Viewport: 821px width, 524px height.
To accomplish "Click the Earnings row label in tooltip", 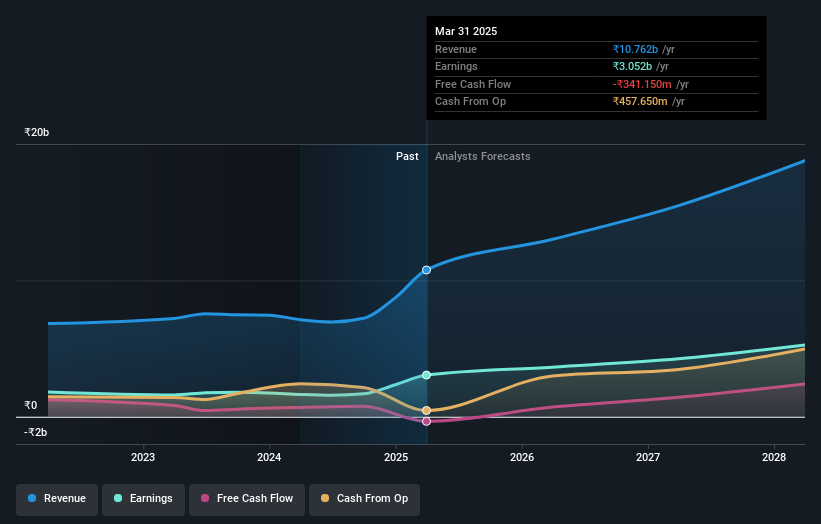I will point(456,66).
